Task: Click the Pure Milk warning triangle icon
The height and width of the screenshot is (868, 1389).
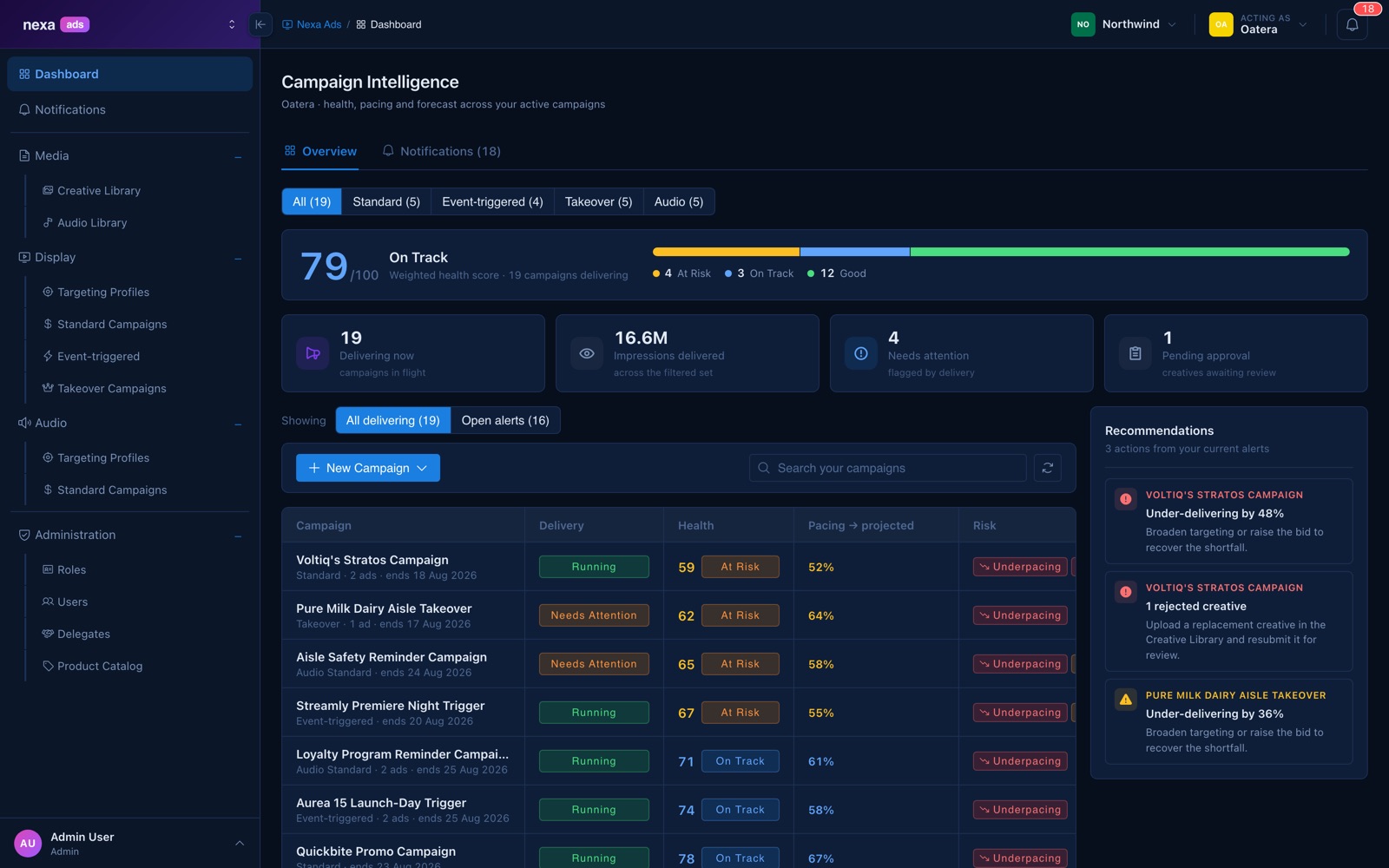Action: pyautogui.click(x=1126, y=700)
